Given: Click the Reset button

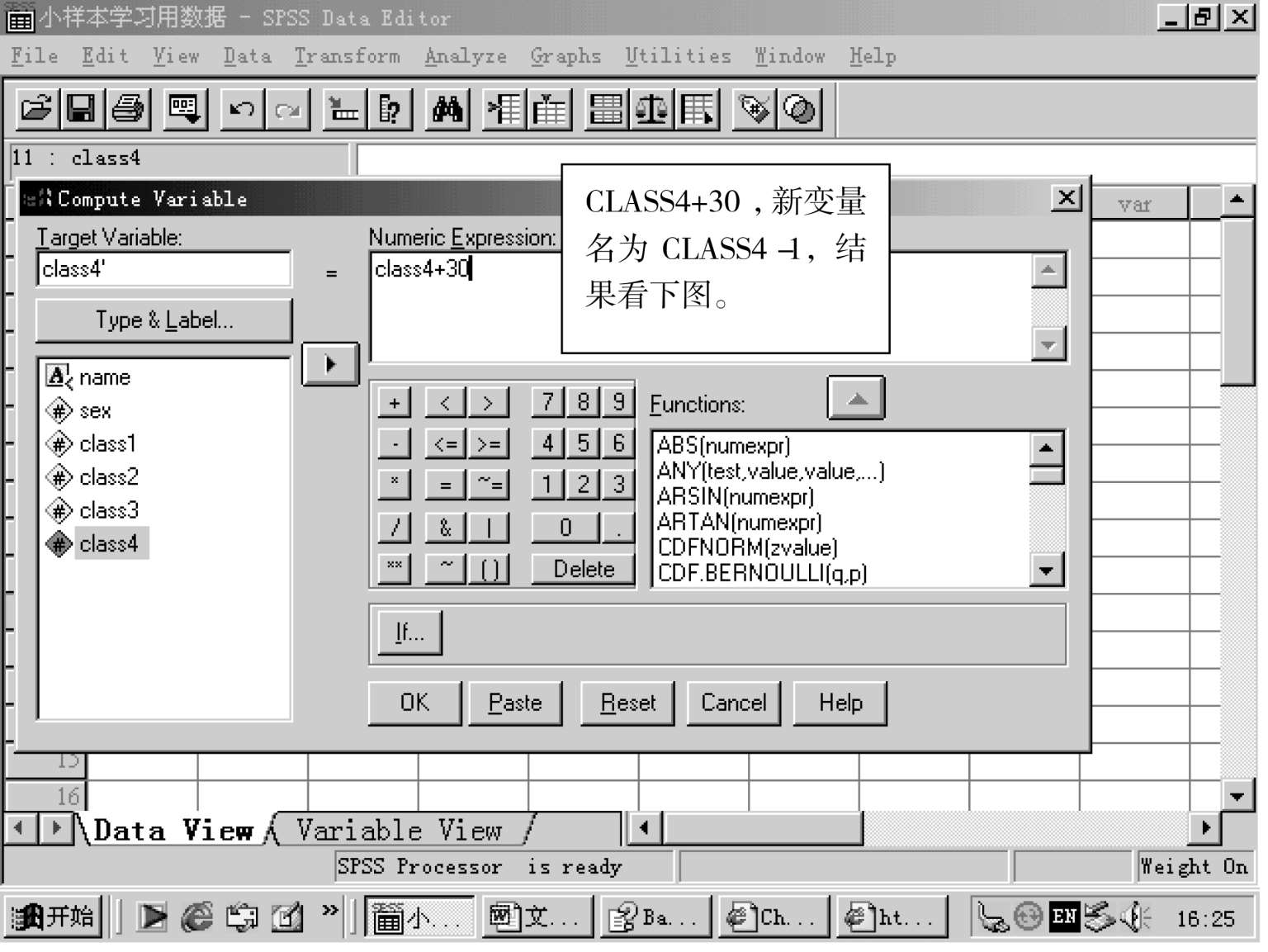Looking at the screenshot, I should point(627,703).
